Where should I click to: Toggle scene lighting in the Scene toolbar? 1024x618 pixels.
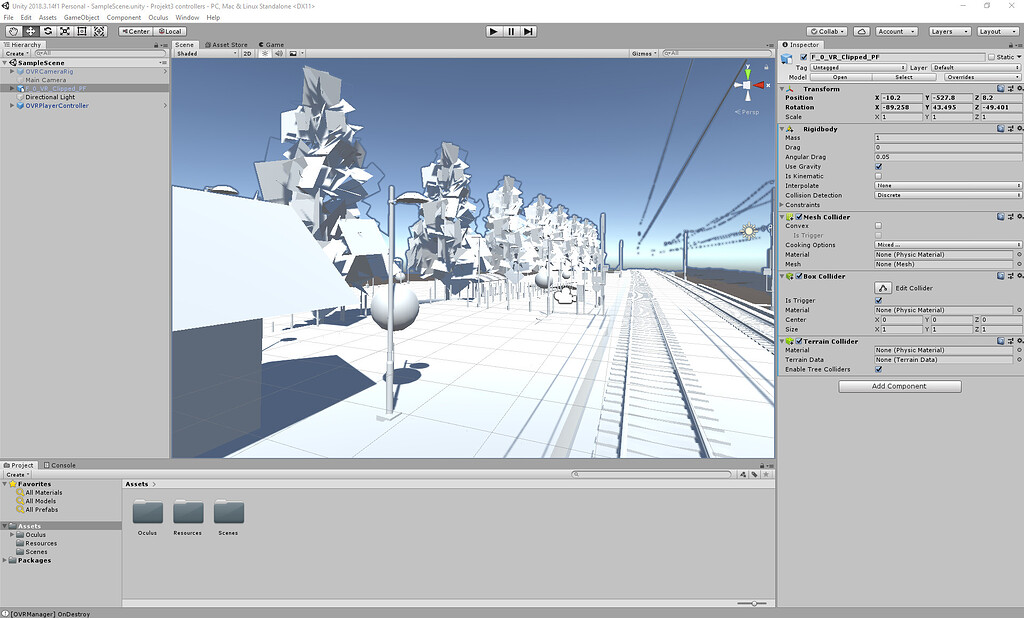coord(266,54)
